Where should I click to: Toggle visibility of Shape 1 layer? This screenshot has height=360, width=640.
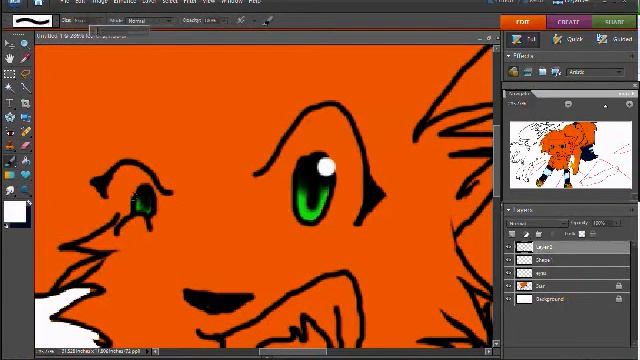click(x=509, y=260)
